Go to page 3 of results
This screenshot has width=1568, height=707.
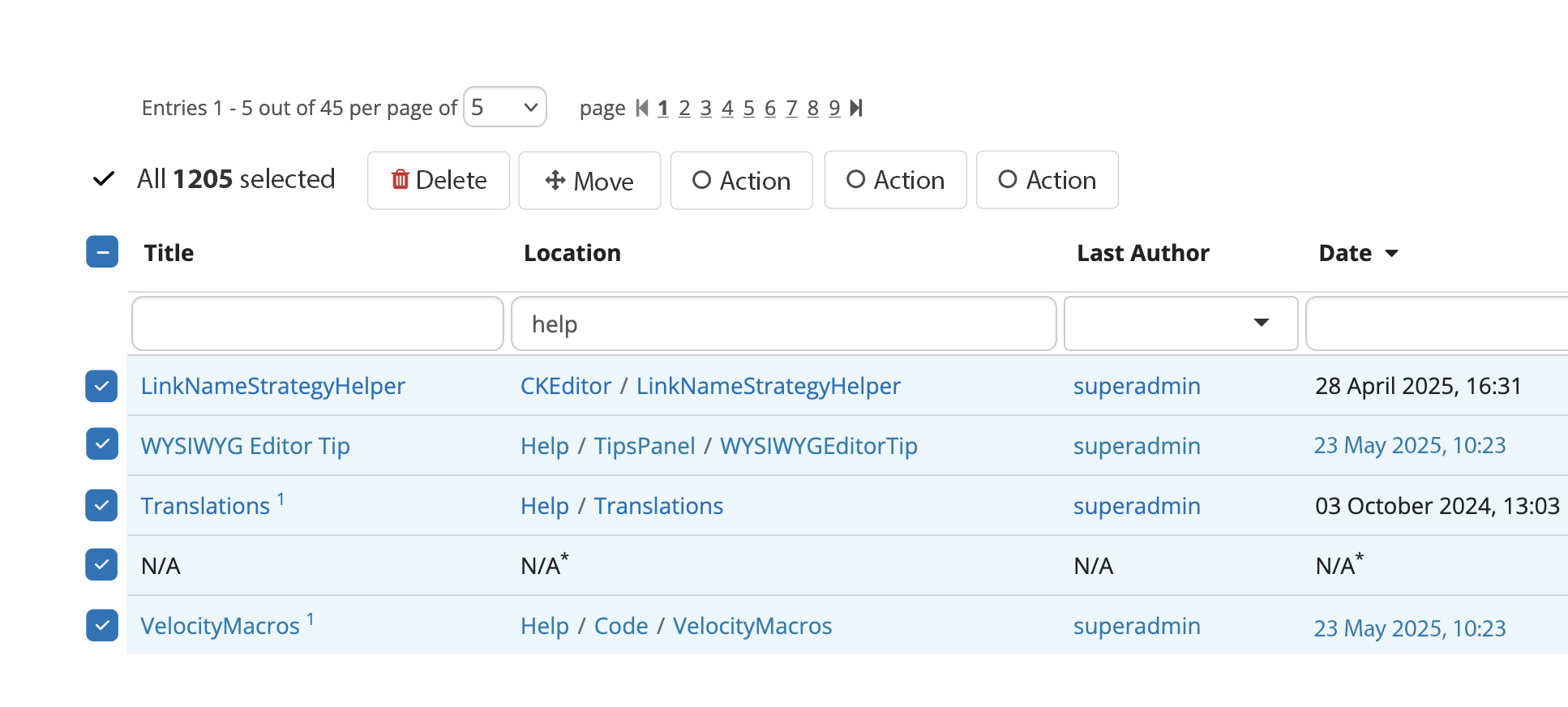pyautogui.click(x=706, y=108)
